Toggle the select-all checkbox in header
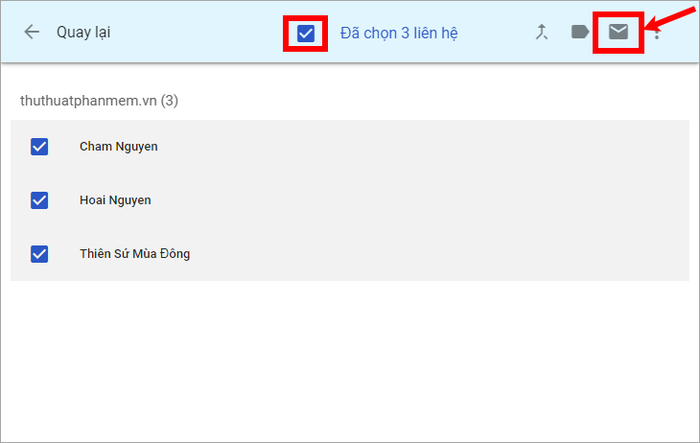The image size is (700, 443). click(306, 33)
